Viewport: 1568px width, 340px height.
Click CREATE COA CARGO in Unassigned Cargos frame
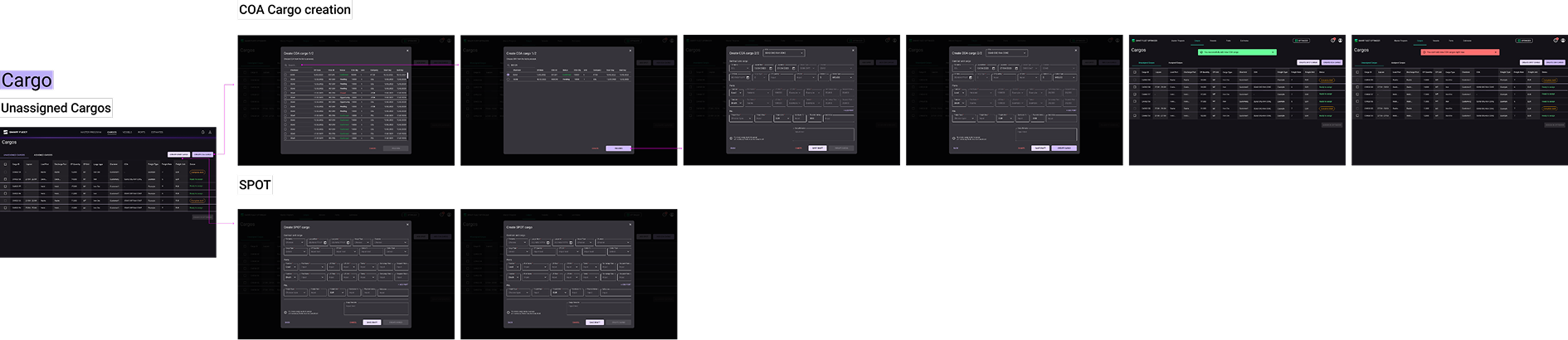tap(202, 154)
